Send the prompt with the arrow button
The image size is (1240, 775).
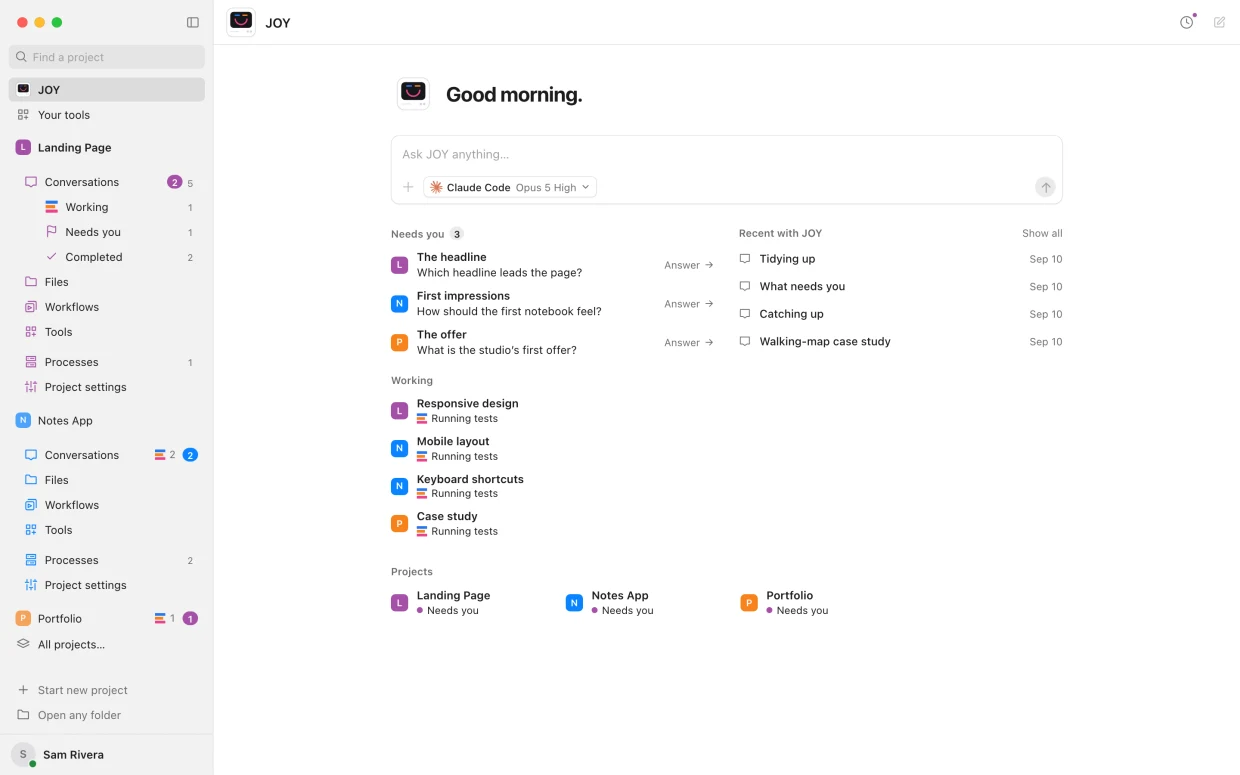[x=1045, y=187]
